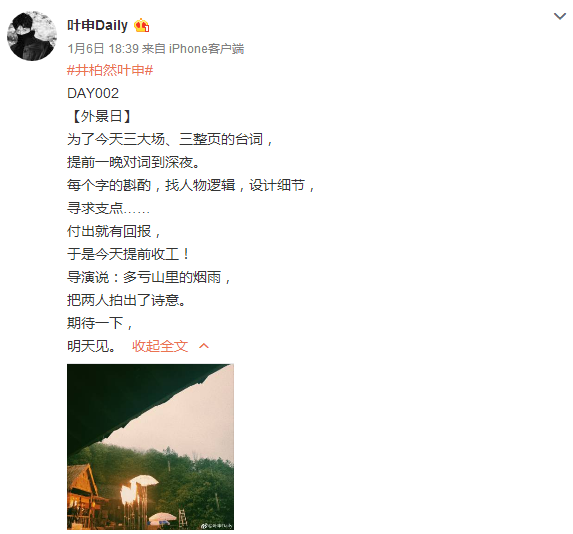Click the iPhone客户端 source link
Screen dimensions: 573x534
click(x=206, y=48)
